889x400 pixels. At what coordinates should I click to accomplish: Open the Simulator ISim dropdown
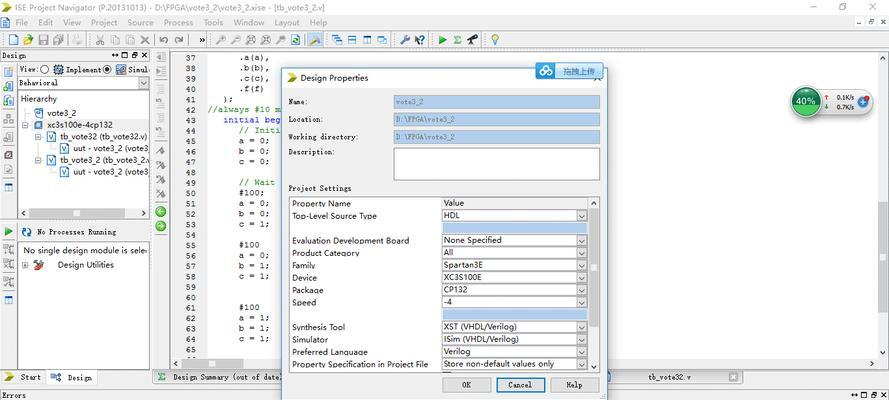pyautogui.click(x=581, y=339)
